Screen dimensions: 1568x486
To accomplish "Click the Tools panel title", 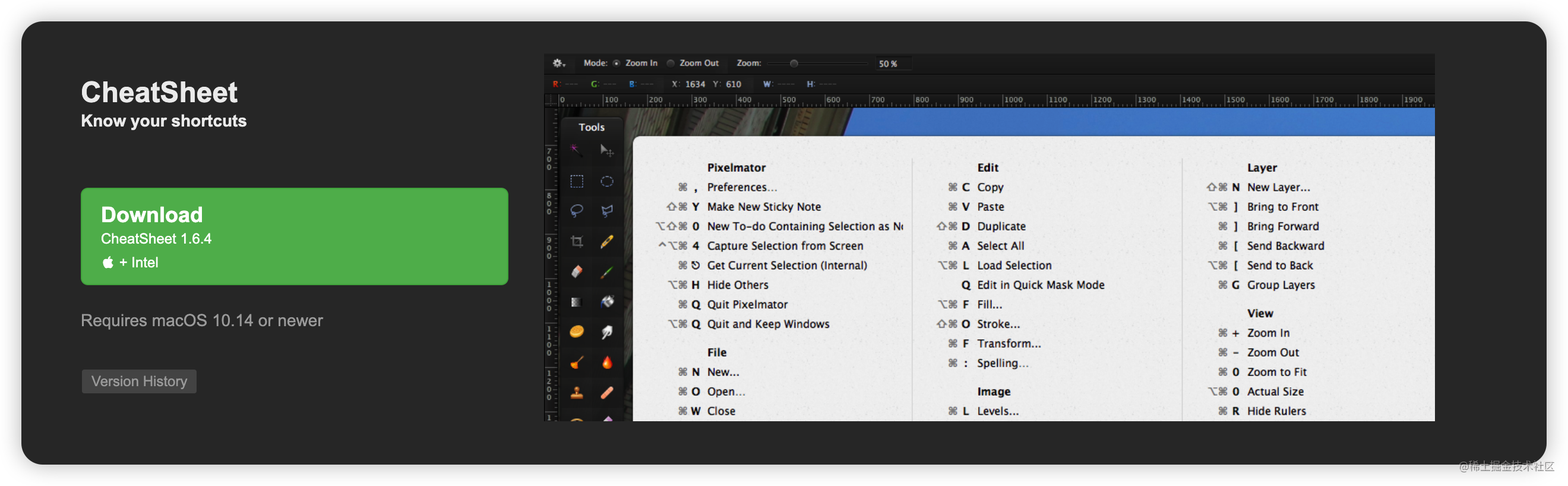I will pos(591,127).
